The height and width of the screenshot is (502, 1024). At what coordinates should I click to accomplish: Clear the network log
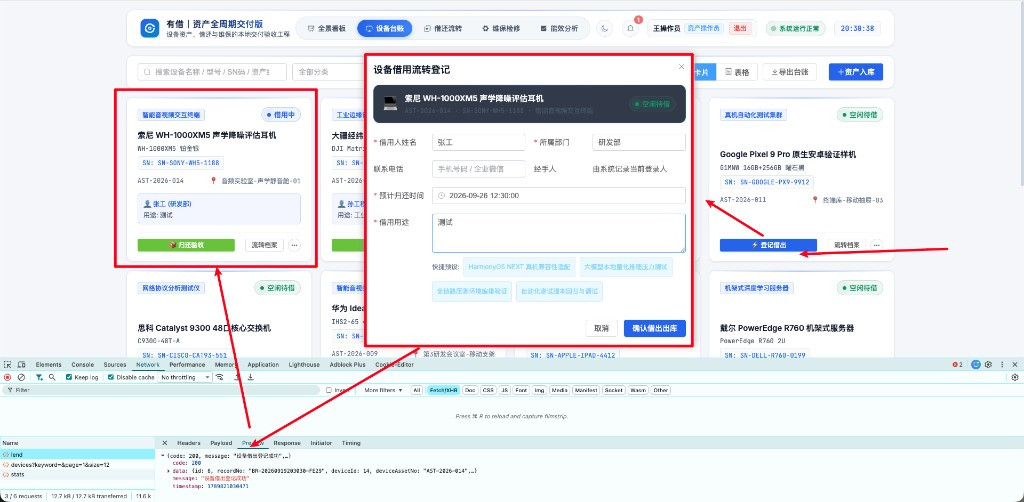coord(21,377)
